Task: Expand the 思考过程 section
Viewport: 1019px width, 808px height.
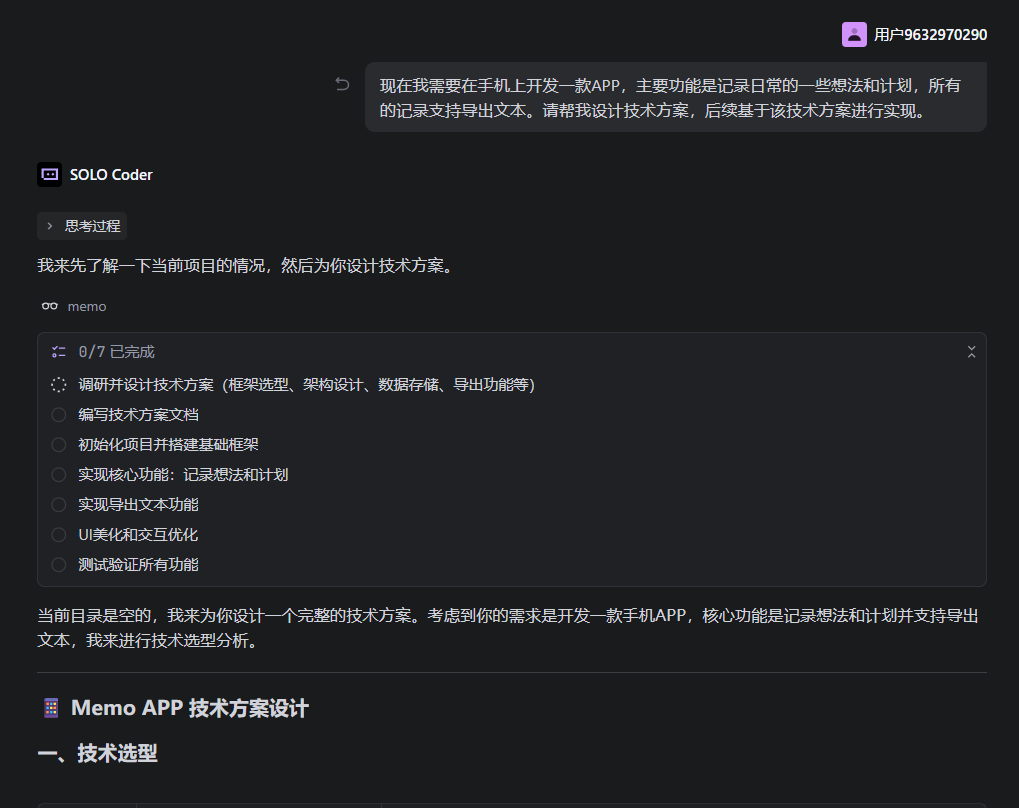Action: (82, 226)
